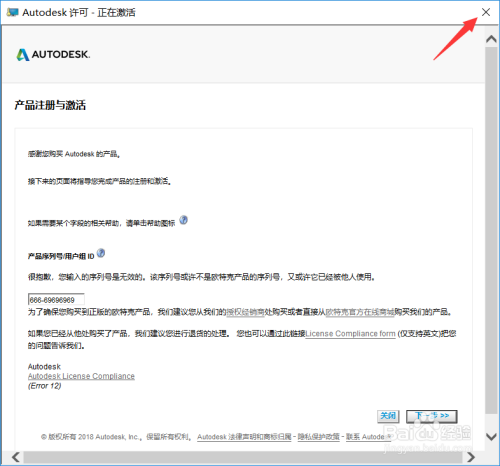Click the Autodesk logo in the header

53,54
